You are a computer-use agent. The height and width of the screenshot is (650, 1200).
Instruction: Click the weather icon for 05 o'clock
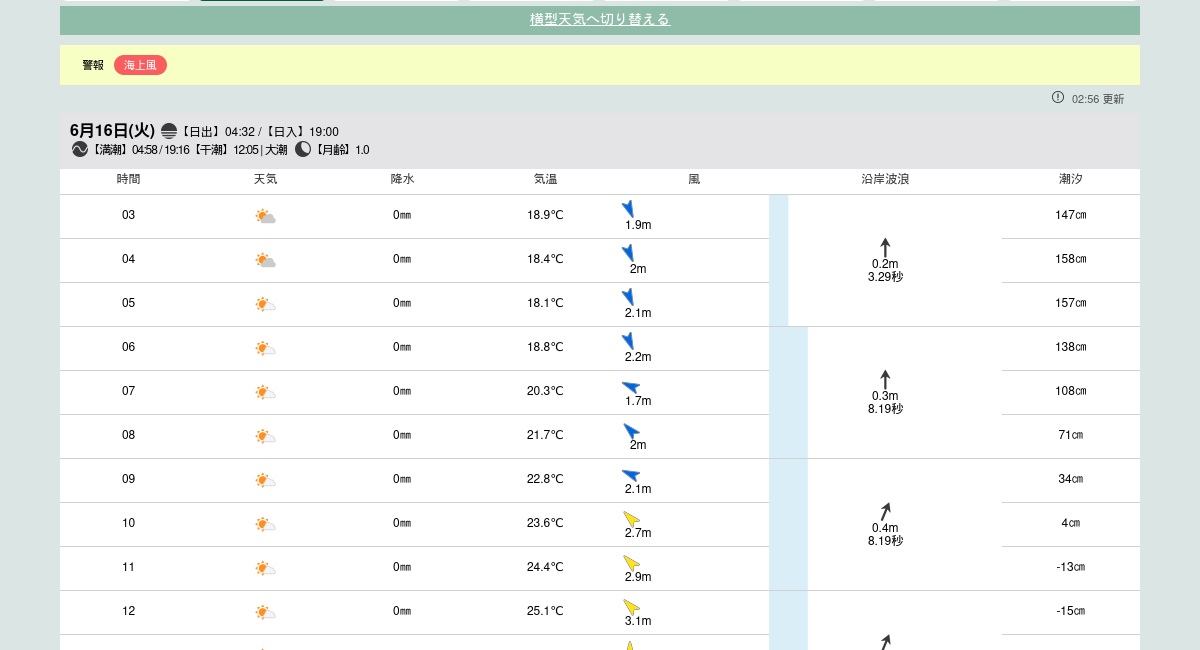click(x=265, y=303)
